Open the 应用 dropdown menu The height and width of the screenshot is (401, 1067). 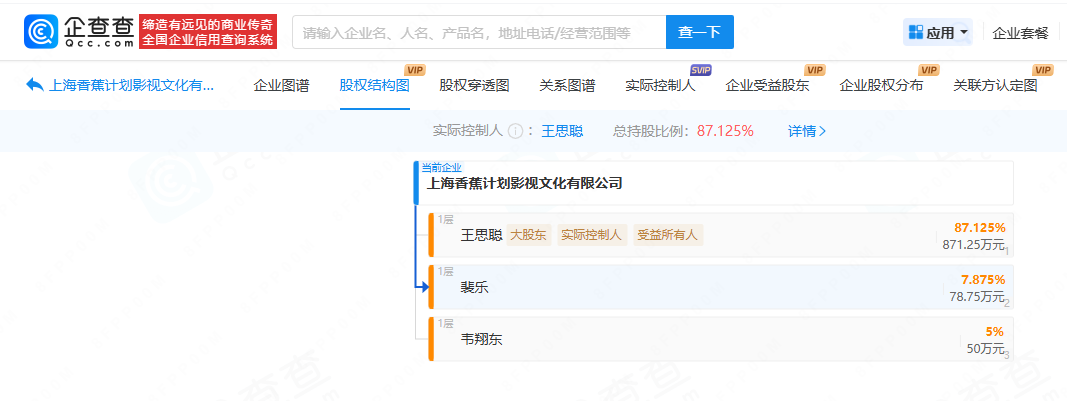coord(938,33)
